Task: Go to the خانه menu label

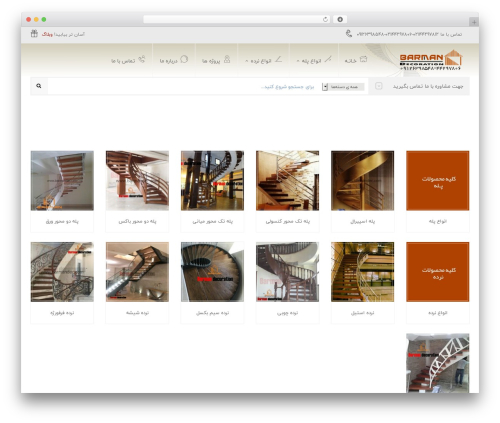Action: click(350, 61)
